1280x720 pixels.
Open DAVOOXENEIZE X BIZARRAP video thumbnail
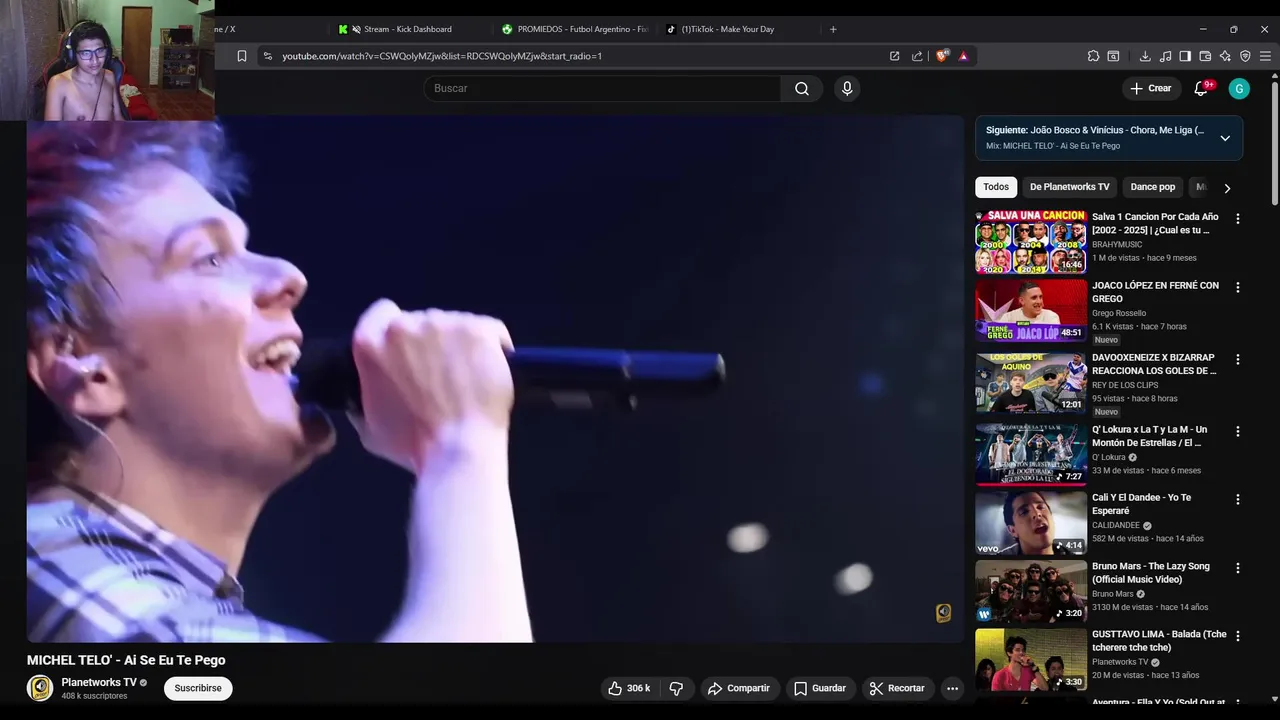[x=1031, y=382]
